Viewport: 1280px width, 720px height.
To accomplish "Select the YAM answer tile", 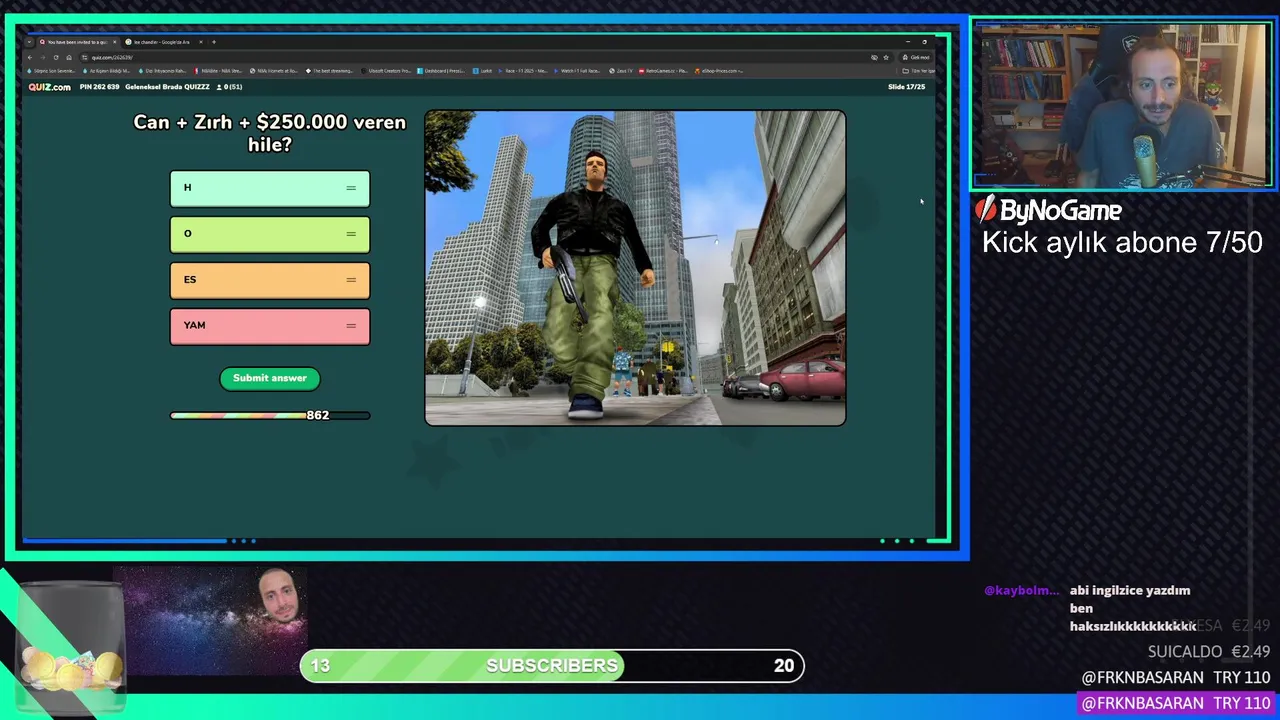I will (270, 326).
